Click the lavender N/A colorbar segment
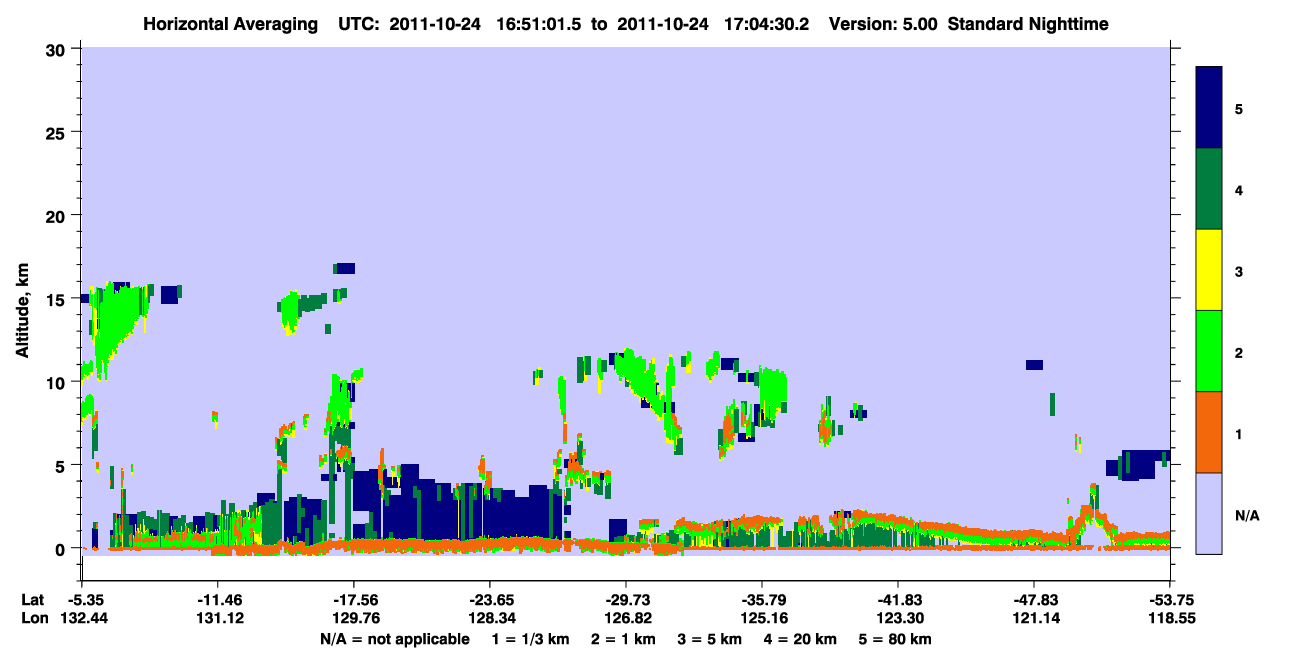 click(x=1209, y=513)
